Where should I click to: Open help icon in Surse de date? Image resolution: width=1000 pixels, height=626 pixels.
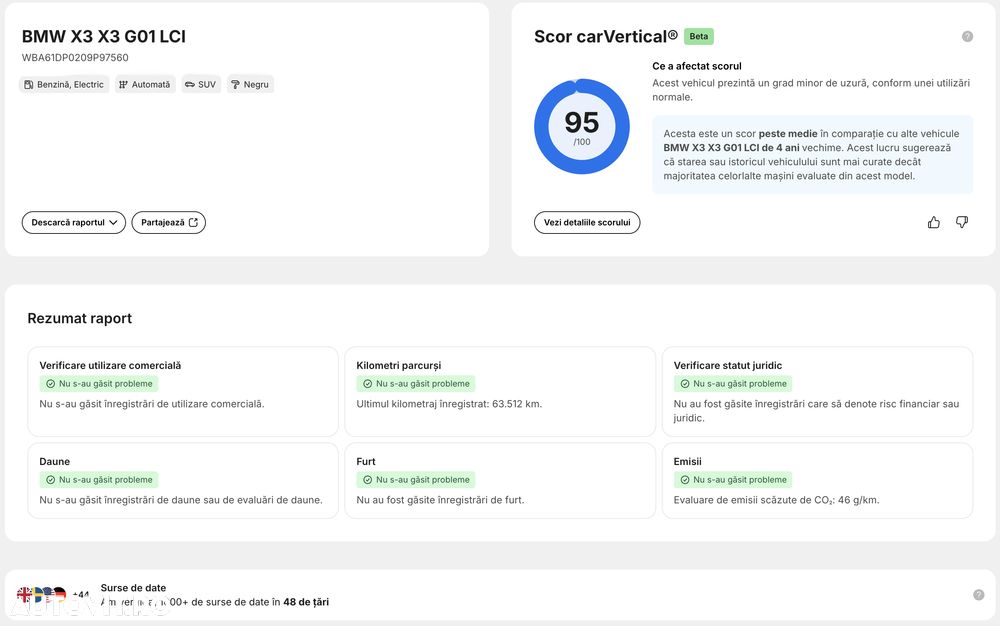[x=978, y=595]
